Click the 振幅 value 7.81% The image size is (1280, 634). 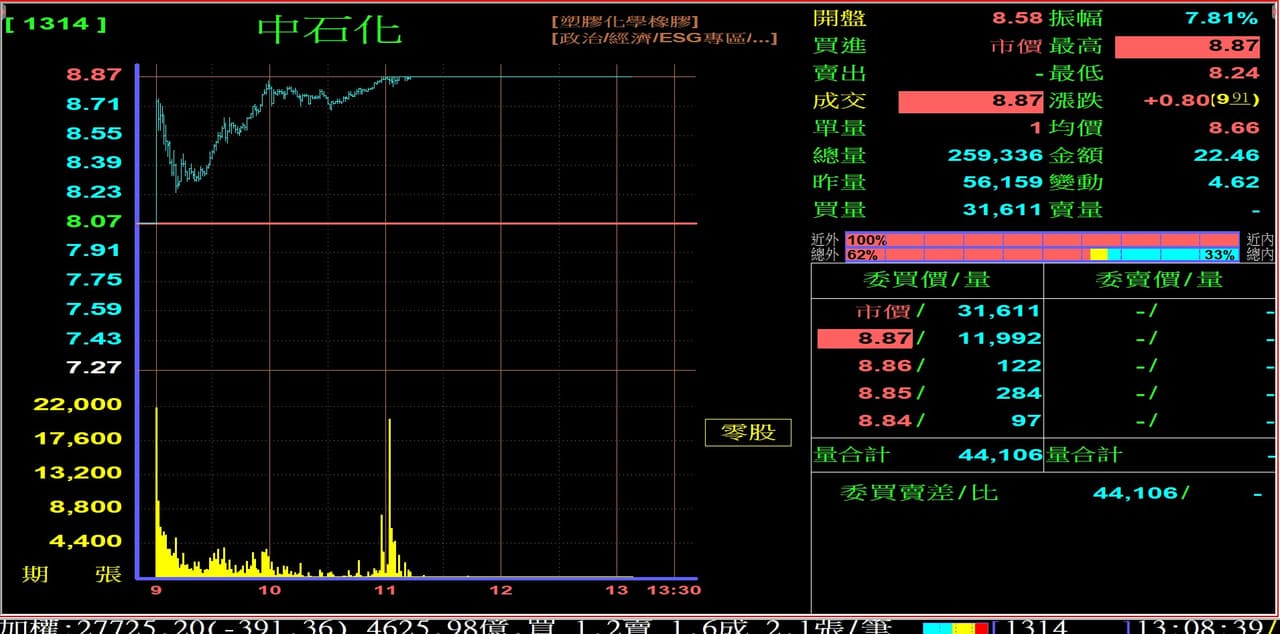pyautogui.click(x=1221, y=18)
